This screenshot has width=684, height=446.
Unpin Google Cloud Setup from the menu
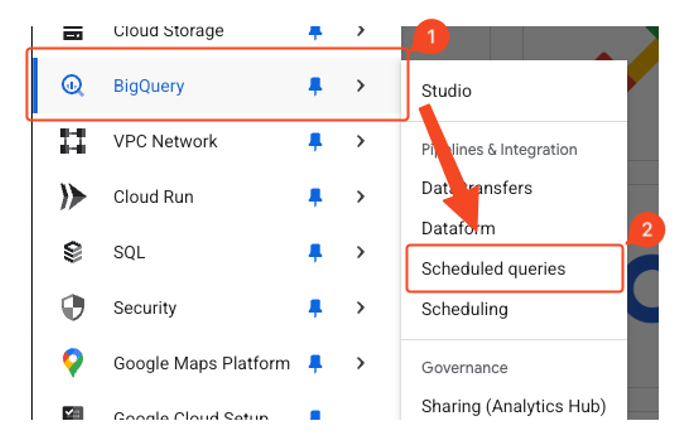tap(315, 415)
